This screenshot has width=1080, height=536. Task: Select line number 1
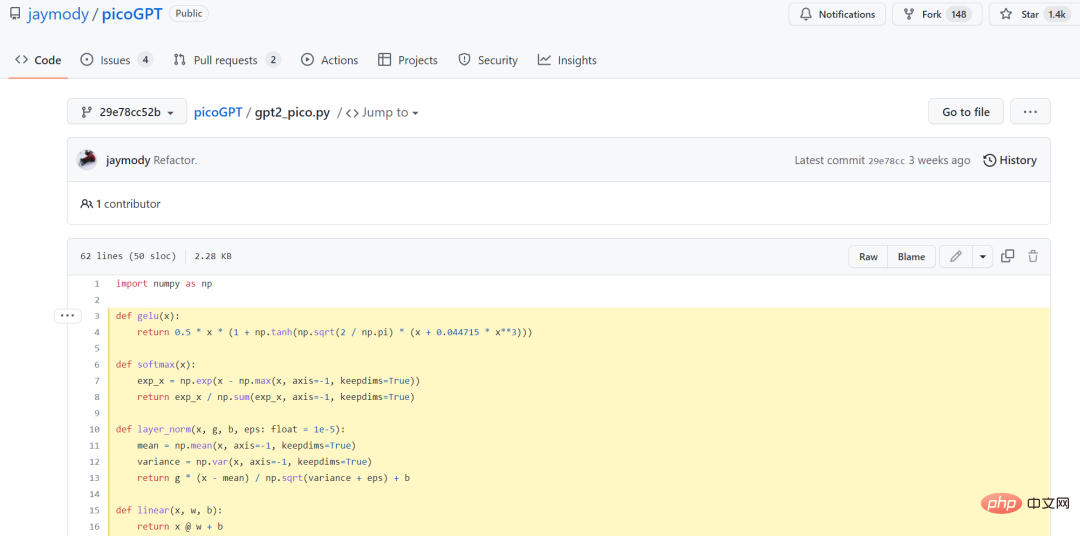point(96,283)
